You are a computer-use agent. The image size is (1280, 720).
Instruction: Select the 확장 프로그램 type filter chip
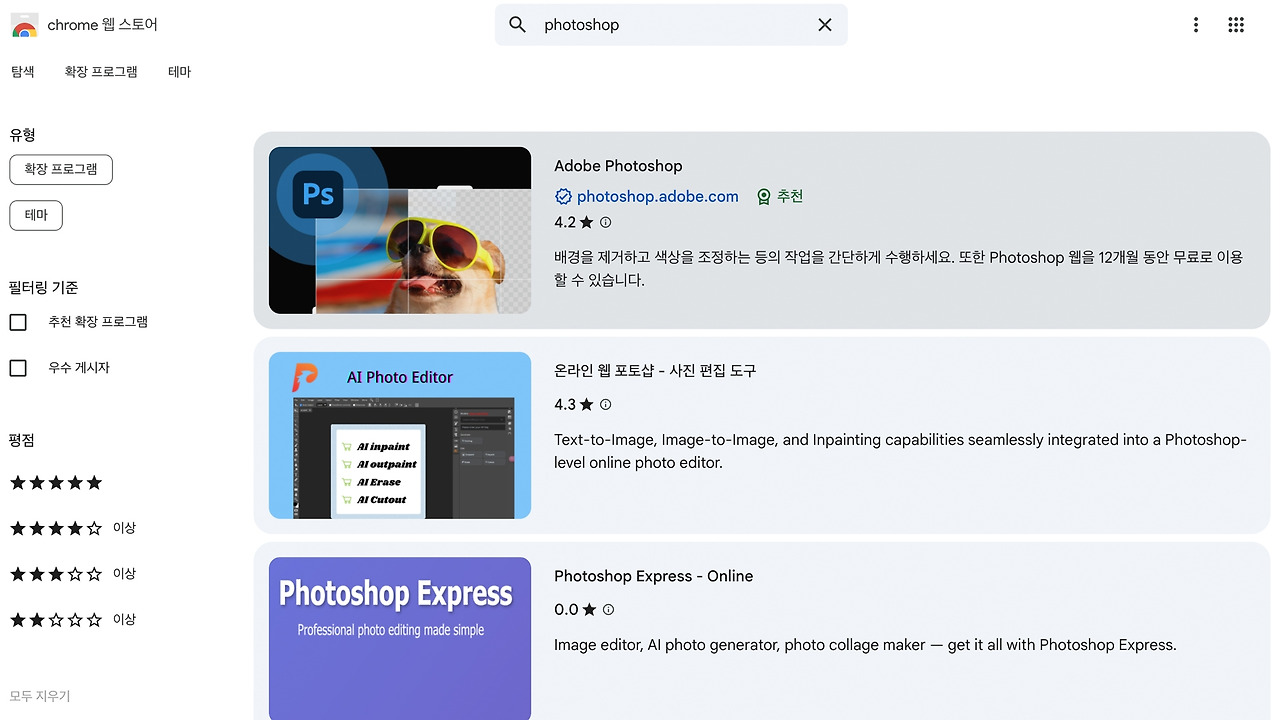point(60,169)
